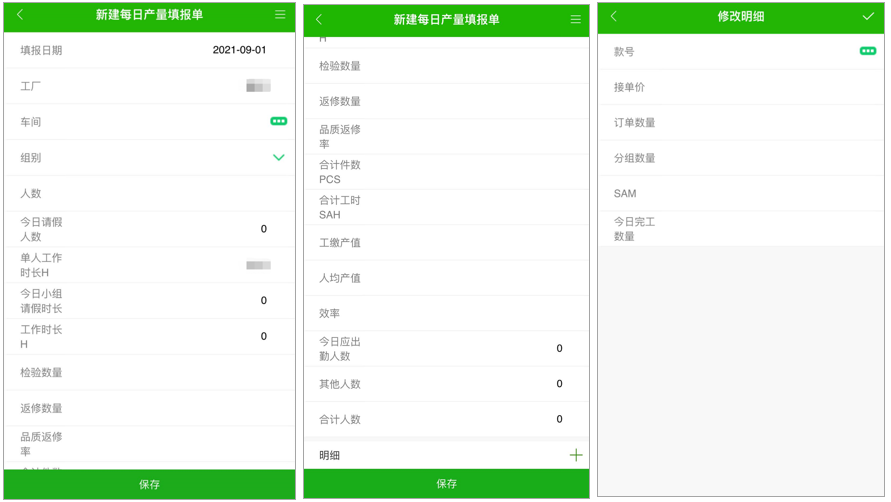The width and height of the screenshot is (891, 502).
Task: Save the middle form with 保存
Action: pos(446,484)
